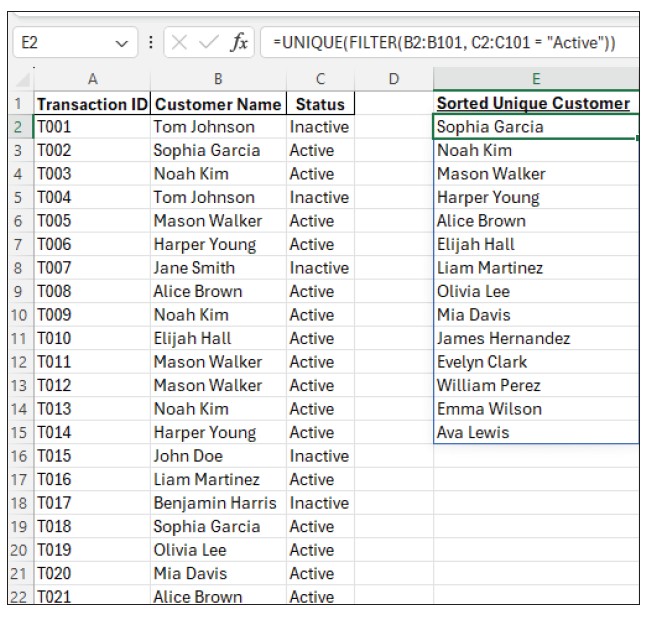Select column A header
Viewport: 654px width, 640px height.
92,79
